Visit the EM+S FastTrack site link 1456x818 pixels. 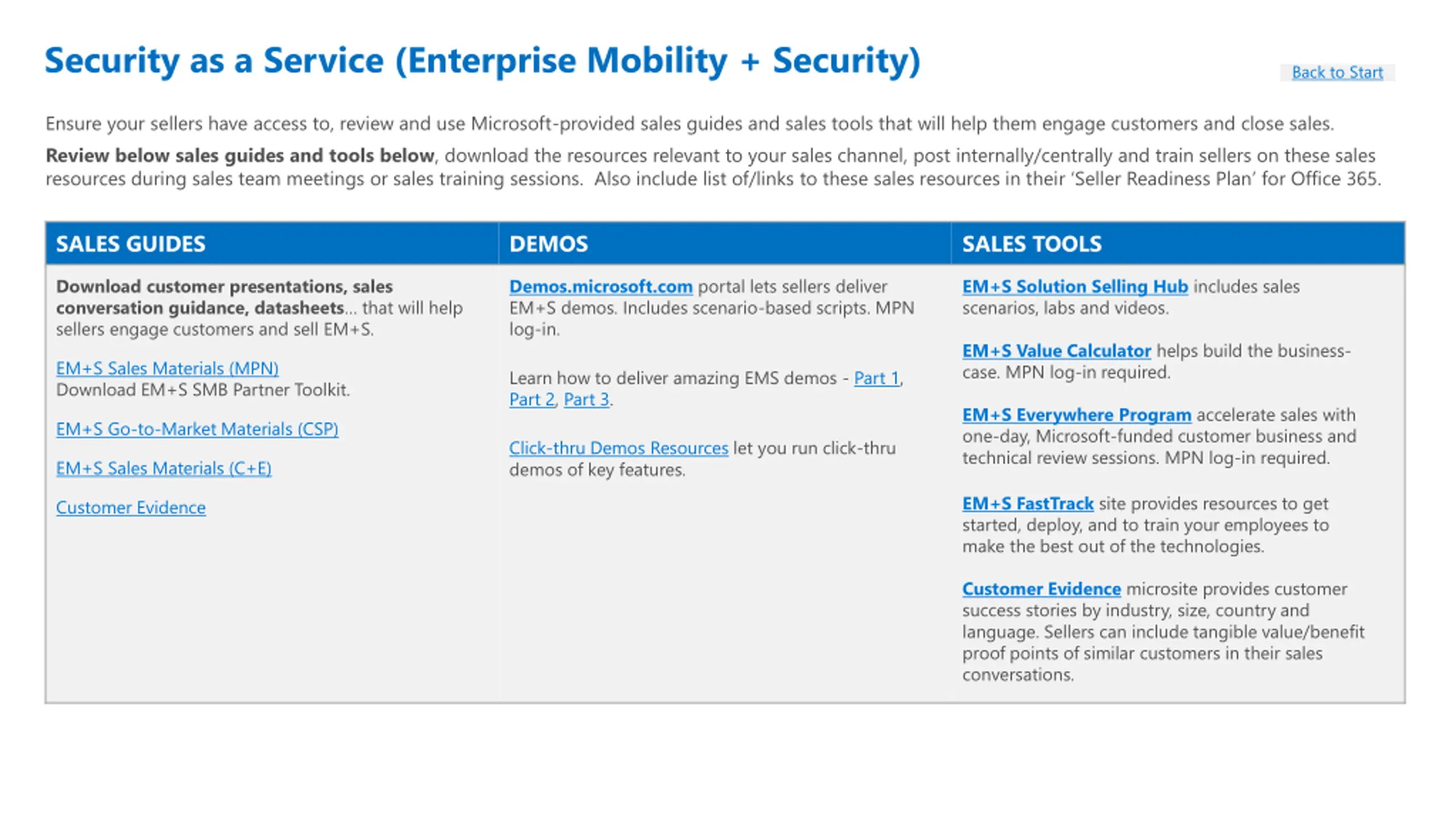coord(1028,504)
